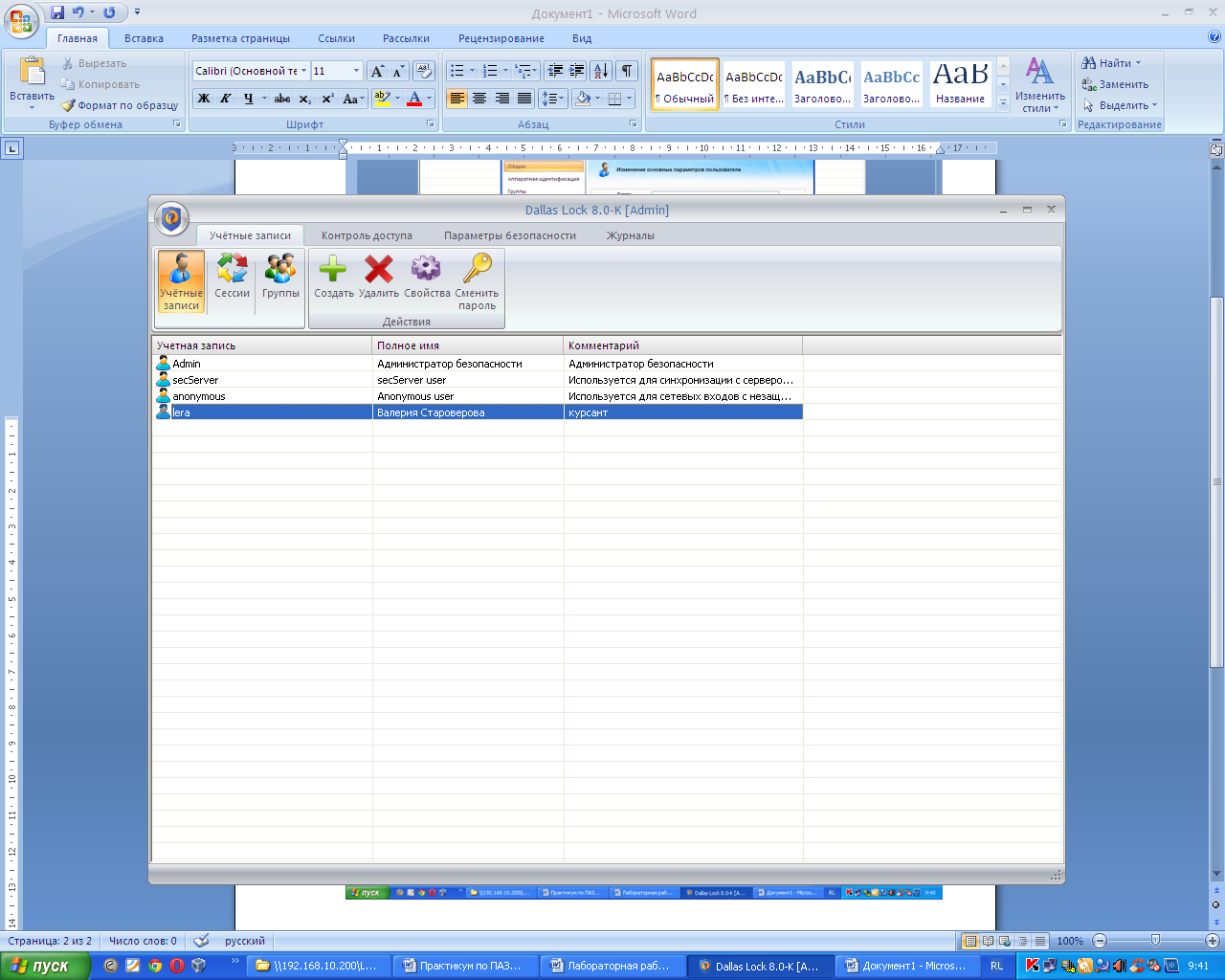Viewport: 1225px width, 980px height.
Task: Click Заменить in editing group
Action: tap(1115, 84)
